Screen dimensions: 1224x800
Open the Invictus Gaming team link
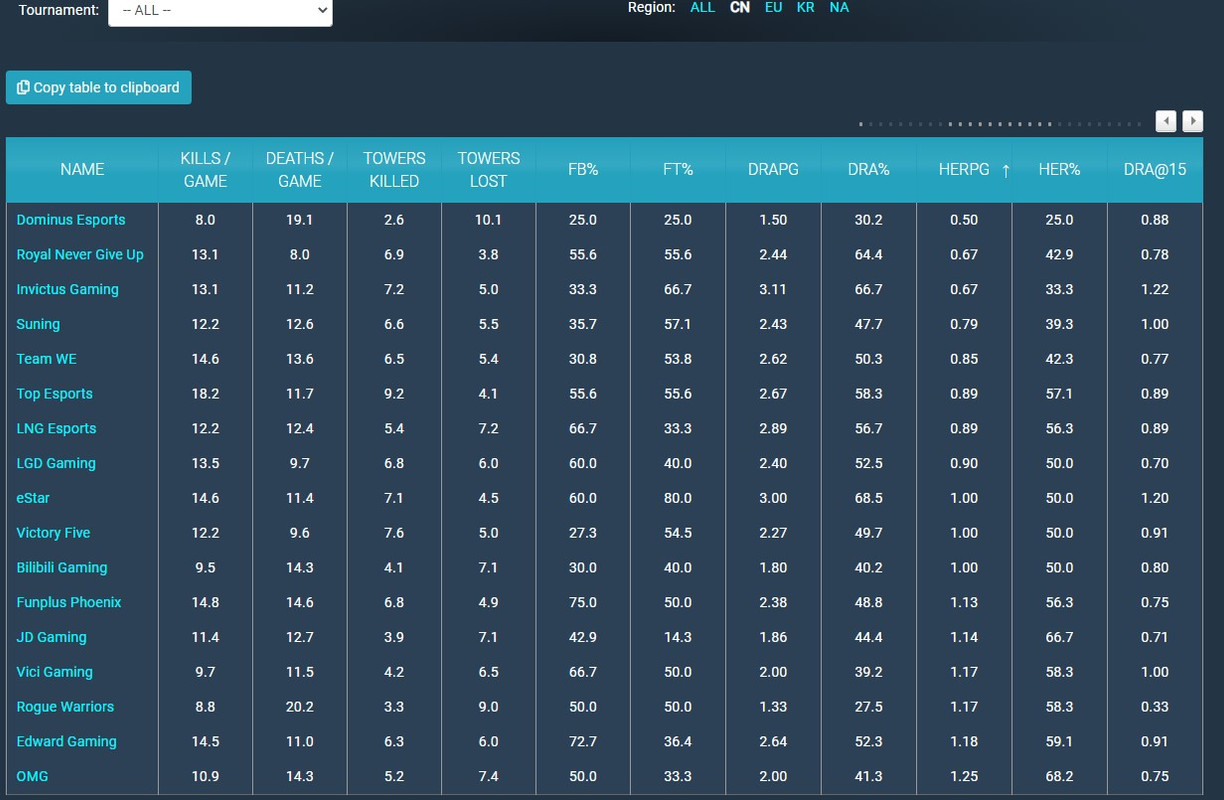point(67,289)
